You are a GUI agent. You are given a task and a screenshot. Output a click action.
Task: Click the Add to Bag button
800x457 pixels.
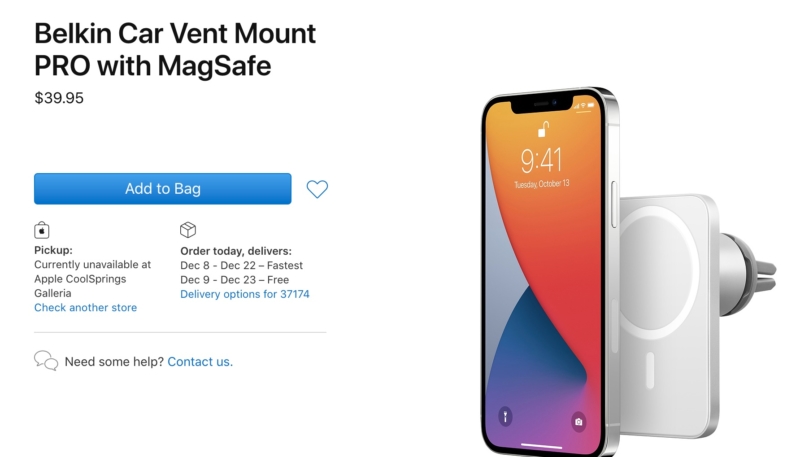coord(163,189)
